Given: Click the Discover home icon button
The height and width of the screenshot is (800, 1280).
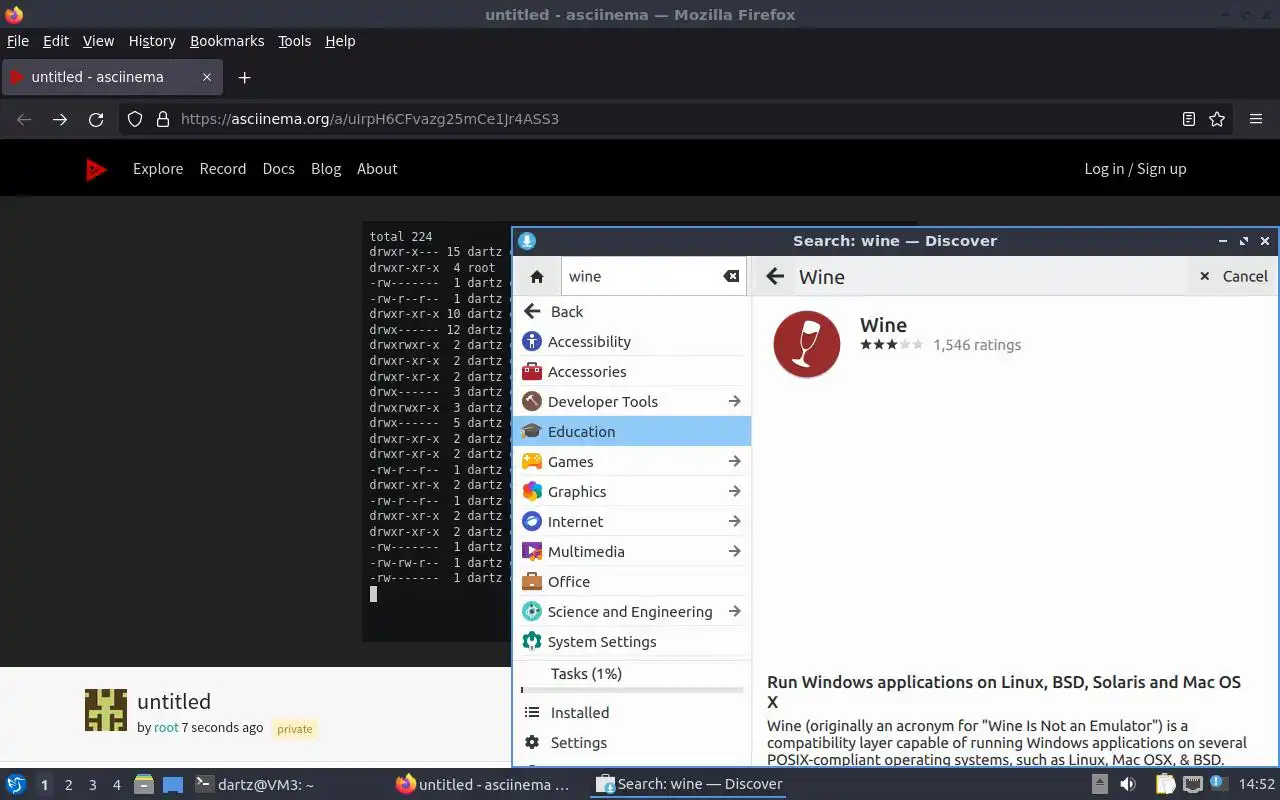Looking at the screenshot, I should (537, 277).
